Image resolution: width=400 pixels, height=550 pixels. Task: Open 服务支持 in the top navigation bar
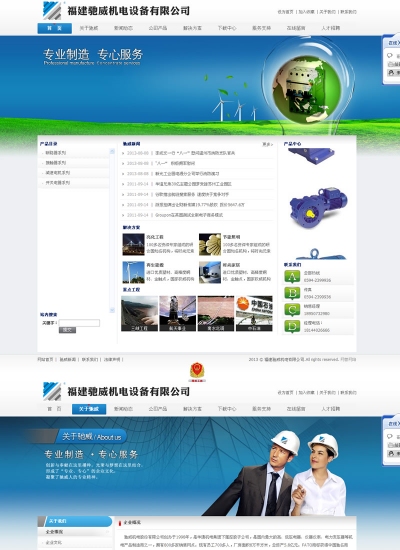click(x=261, y=28)
